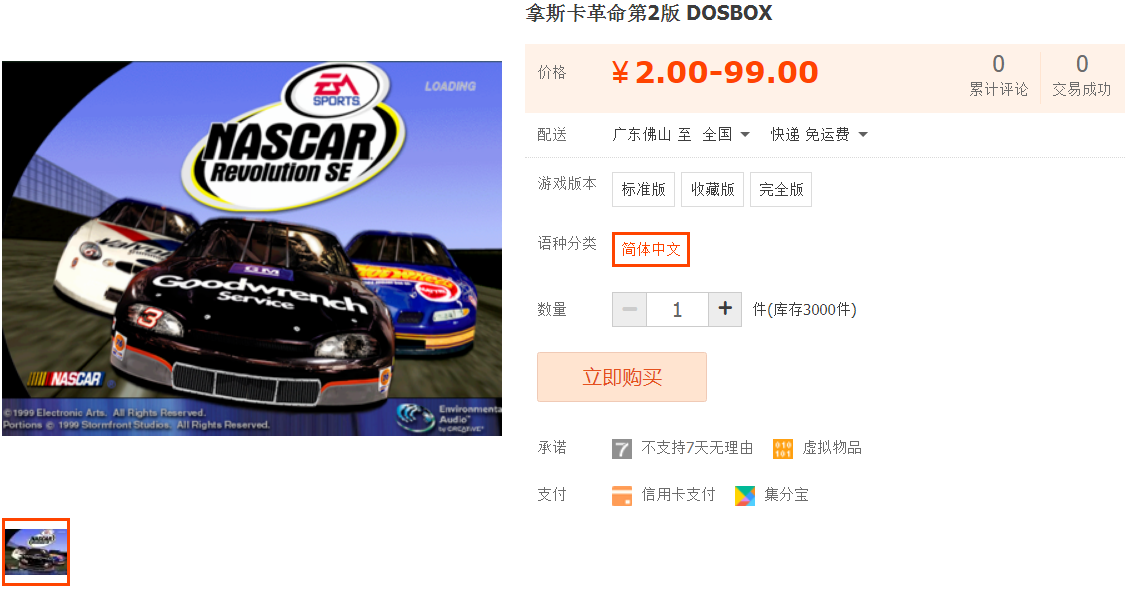
Task: Select the 收藏版 game version option
Action: click(x=712, y=190)
